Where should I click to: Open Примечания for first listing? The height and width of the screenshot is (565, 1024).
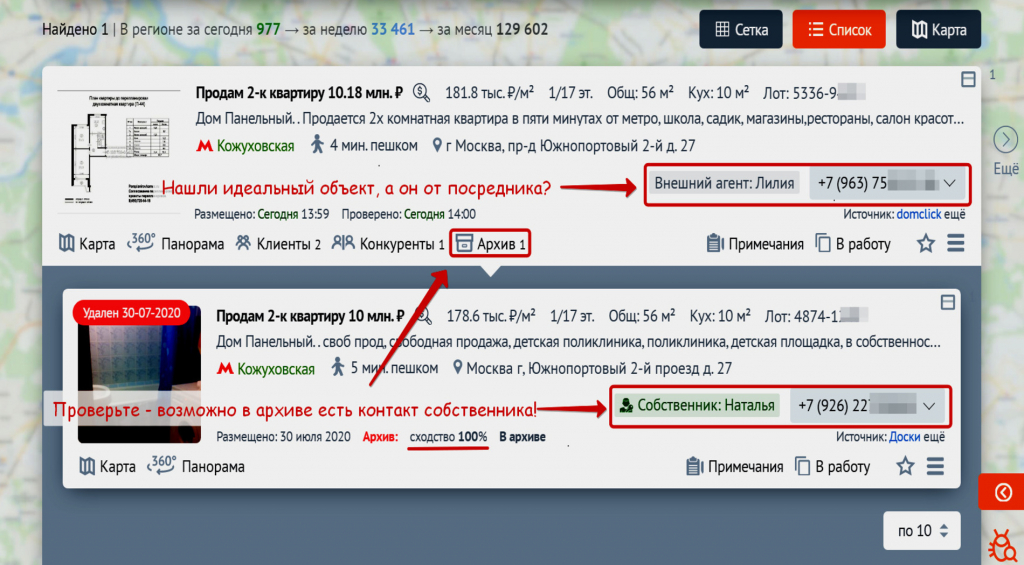(755, 244)
